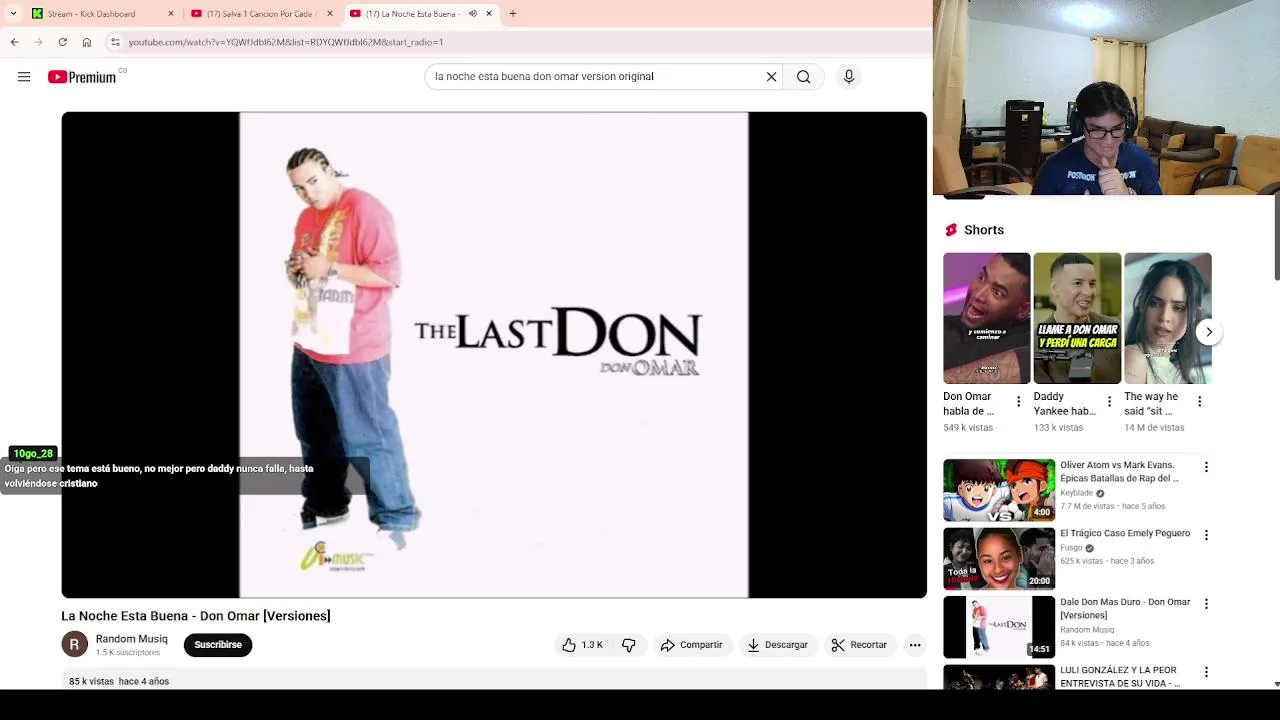Mute tab audio speaker icon
Image resolution: width=1280 pixels, height=720 pixels.
point(473,14)
